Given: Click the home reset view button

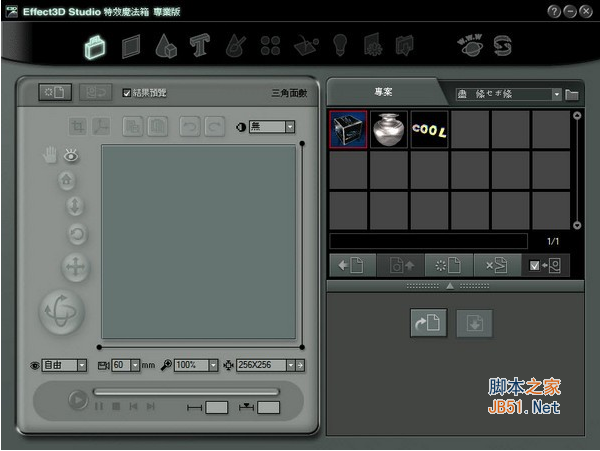Looking at the screenshot, I should click(67, 180).
